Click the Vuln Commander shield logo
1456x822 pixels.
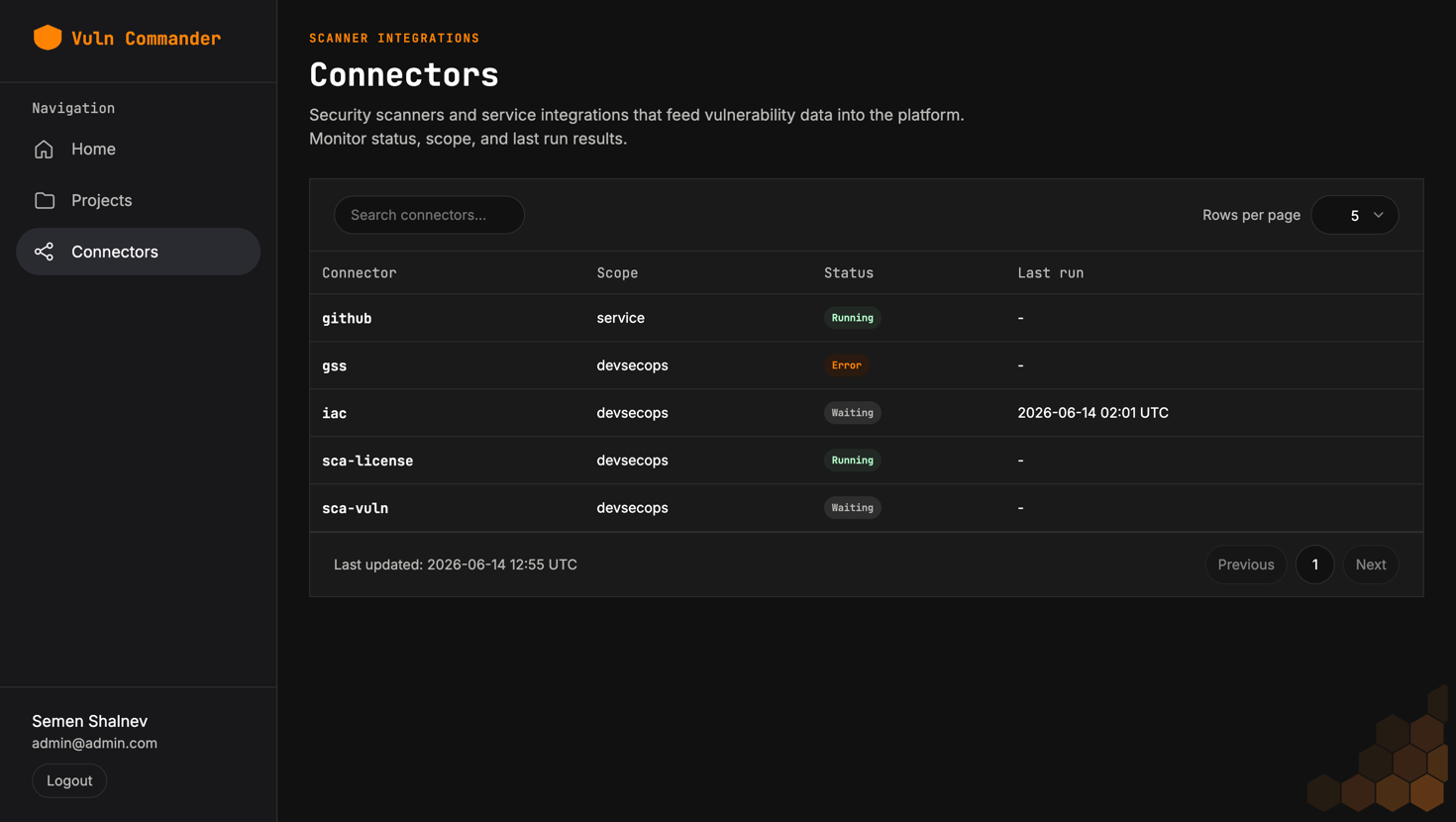tap(48, 38)
